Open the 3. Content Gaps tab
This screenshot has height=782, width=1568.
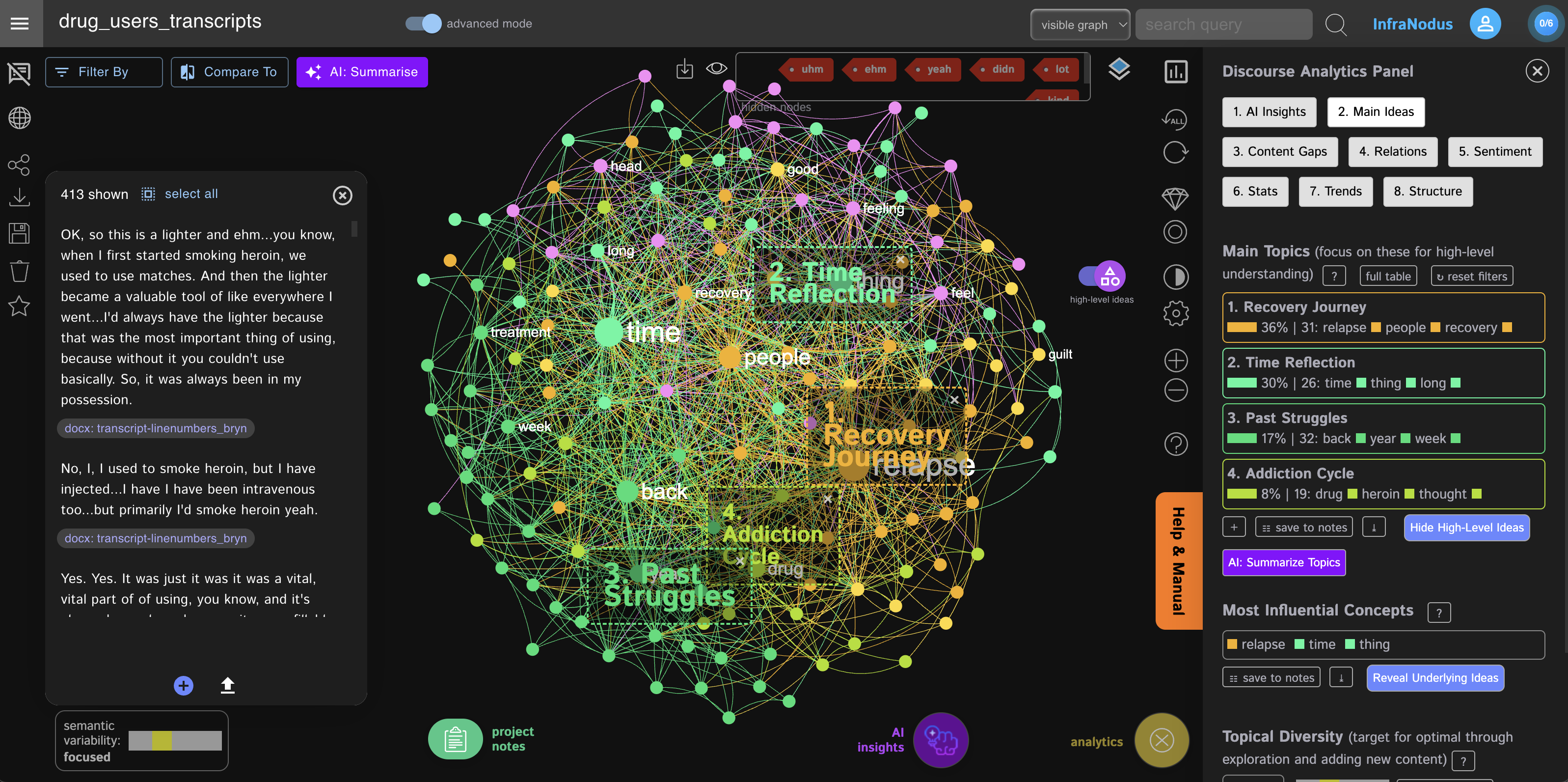pyautogui.click(x=1279, y=152)
